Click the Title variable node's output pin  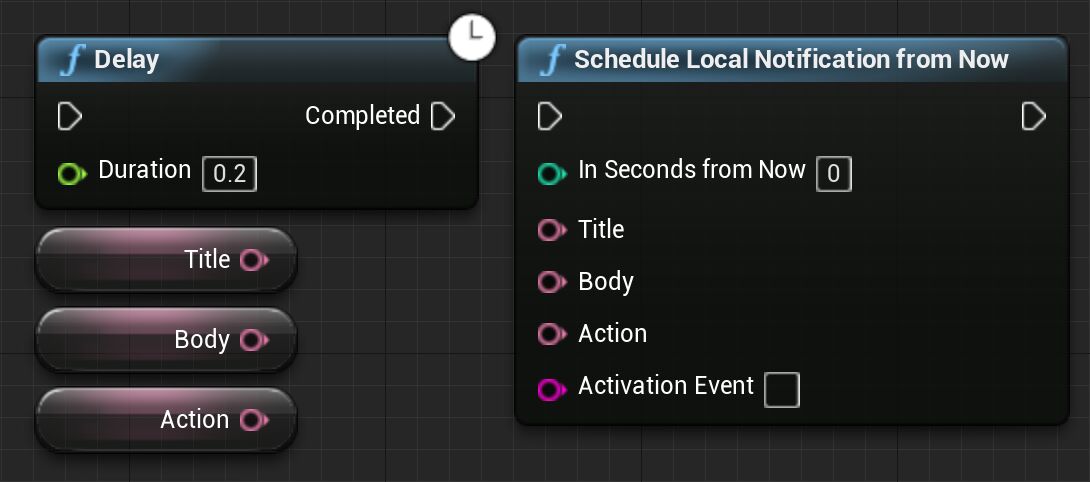tap(253, 260)
